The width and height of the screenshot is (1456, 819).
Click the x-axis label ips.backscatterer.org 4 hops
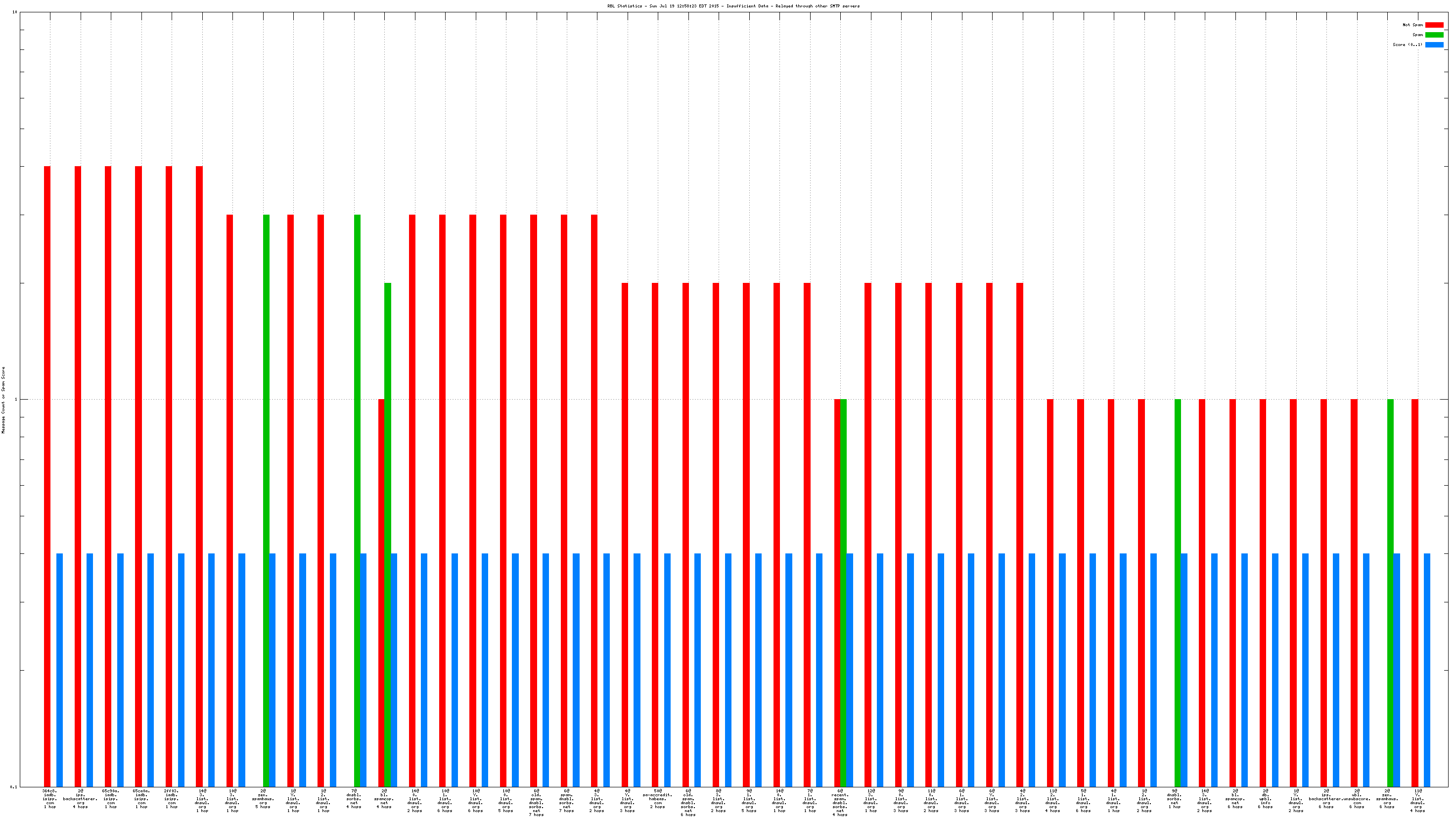80,799
